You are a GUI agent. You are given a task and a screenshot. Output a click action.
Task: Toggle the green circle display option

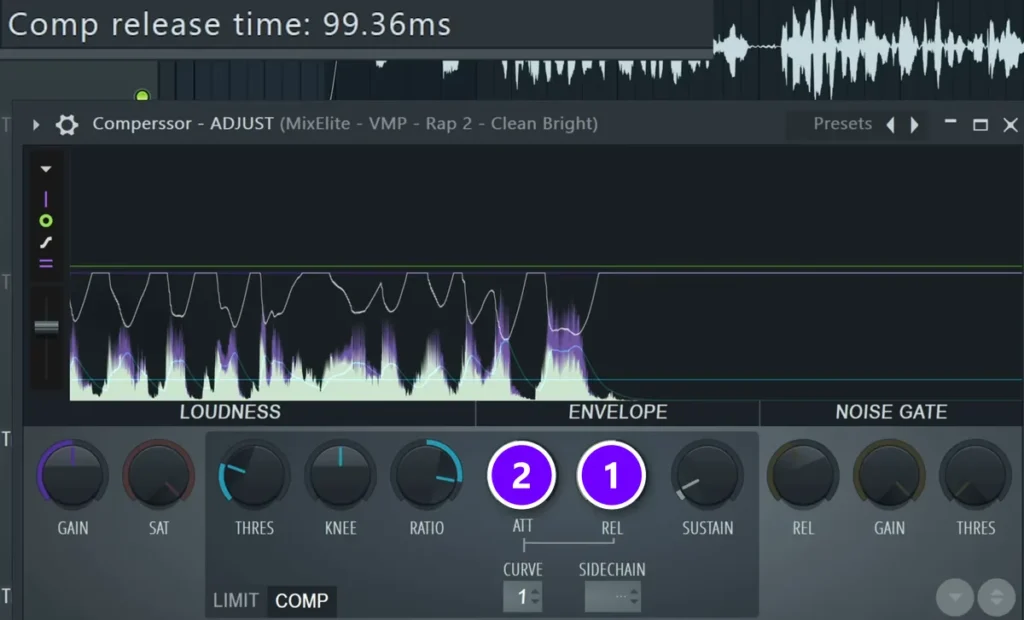[46, 221]
